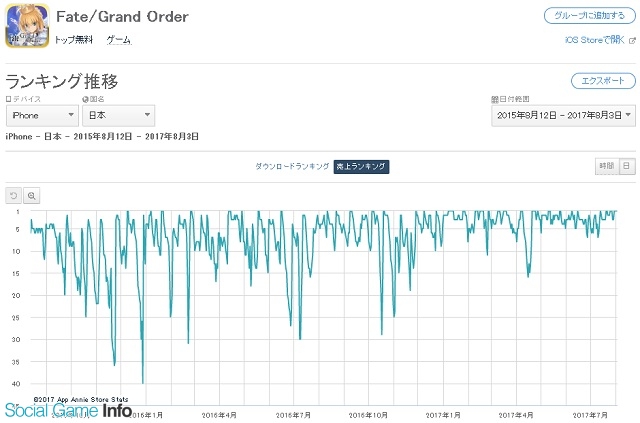Image resolution: width=640 pixels, height=423 pixels.
Task: Click the グループに追加する button
Action: (x=590, y=16)
